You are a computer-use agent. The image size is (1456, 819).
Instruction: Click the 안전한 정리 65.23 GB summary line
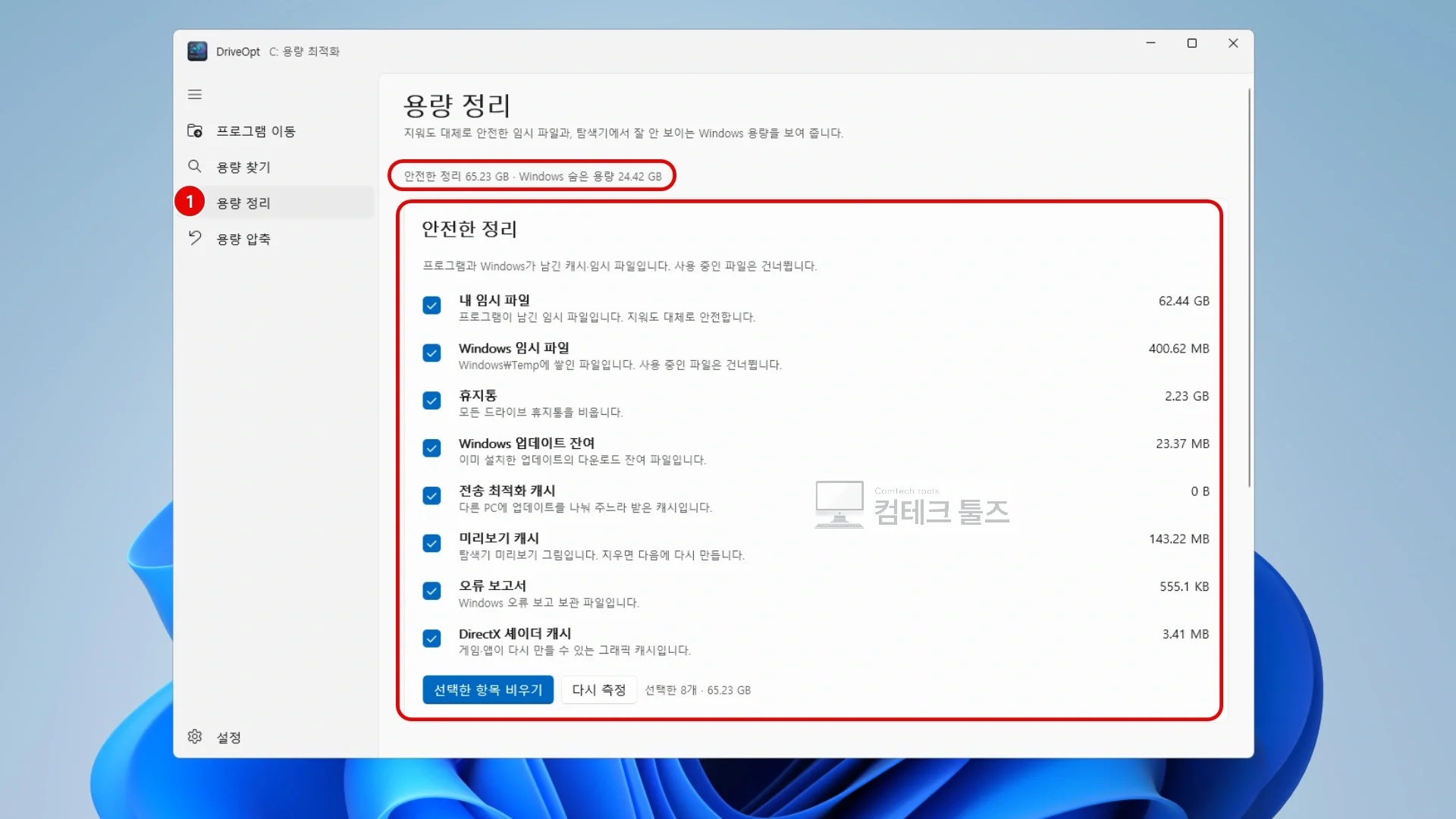pyautogui.click(x=532, y=176)
